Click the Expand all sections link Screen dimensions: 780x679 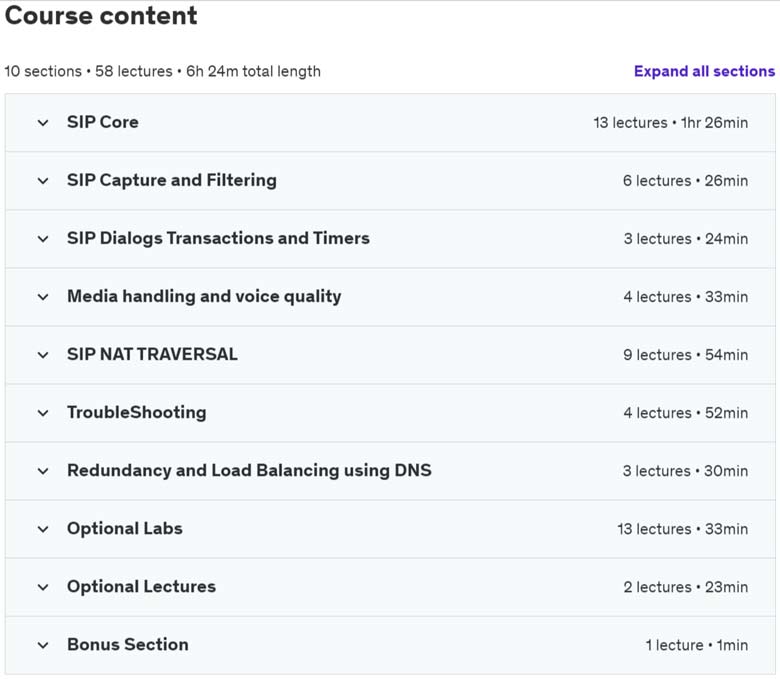pyautogui.click(x=704, y=71)
